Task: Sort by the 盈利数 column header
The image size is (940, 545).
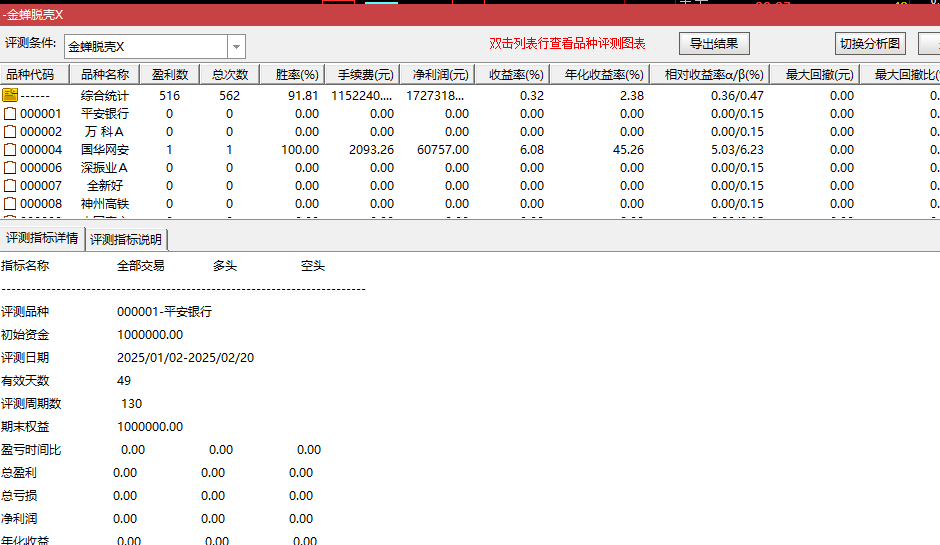Action: [x=169, y=75]
